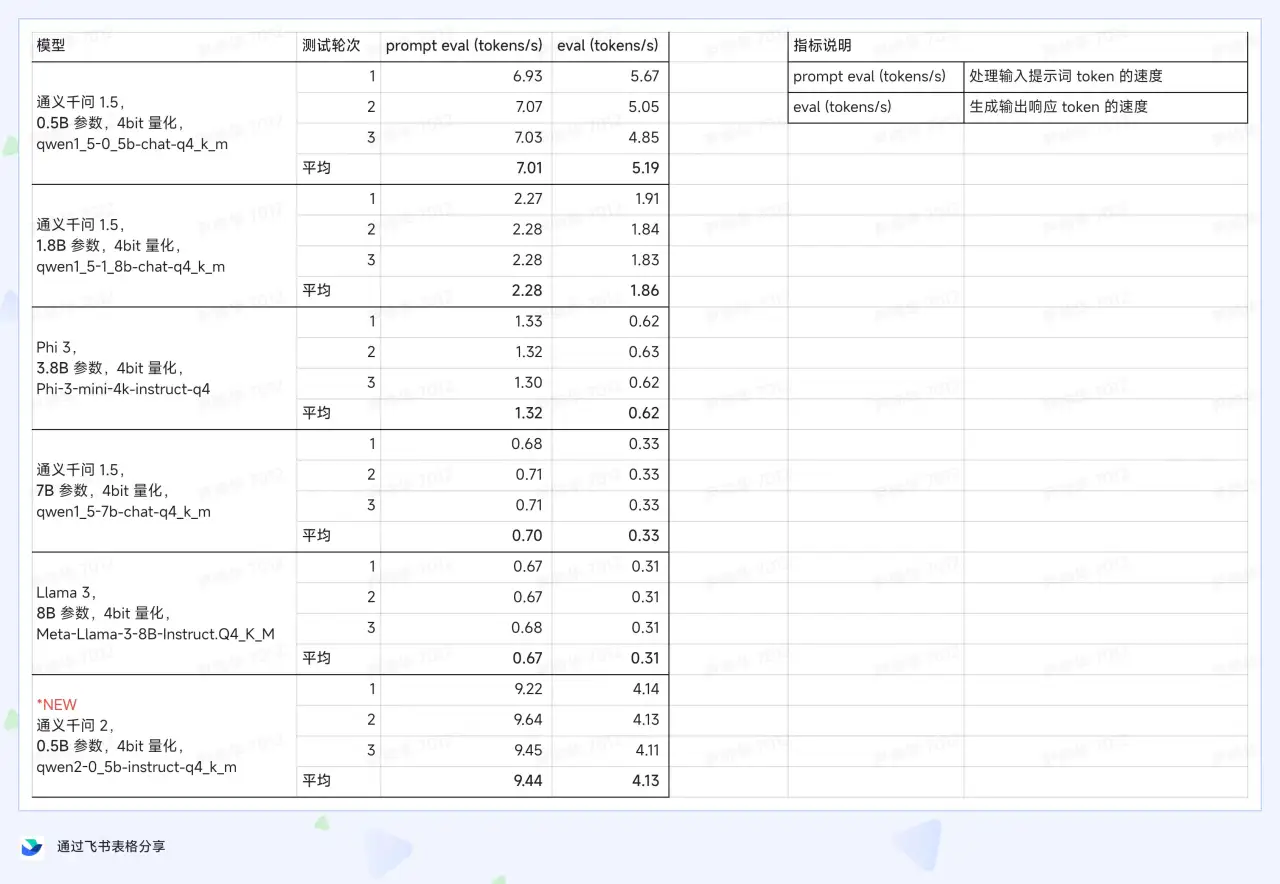Select the qwen1_5-7b-chat-q4_k_m model cell
Screen dimensions: 1280x884
(164, 491)
